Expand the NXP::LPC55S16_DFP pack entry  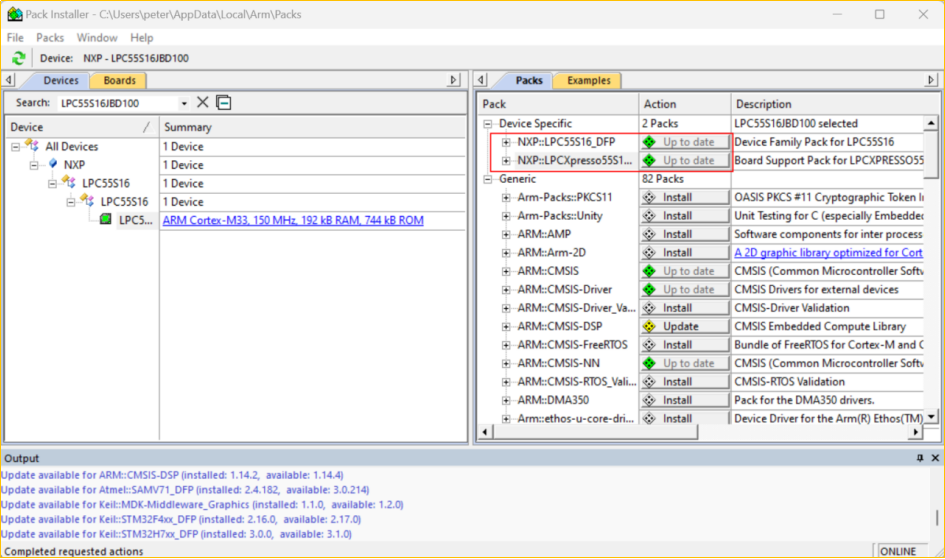point(507,142)
